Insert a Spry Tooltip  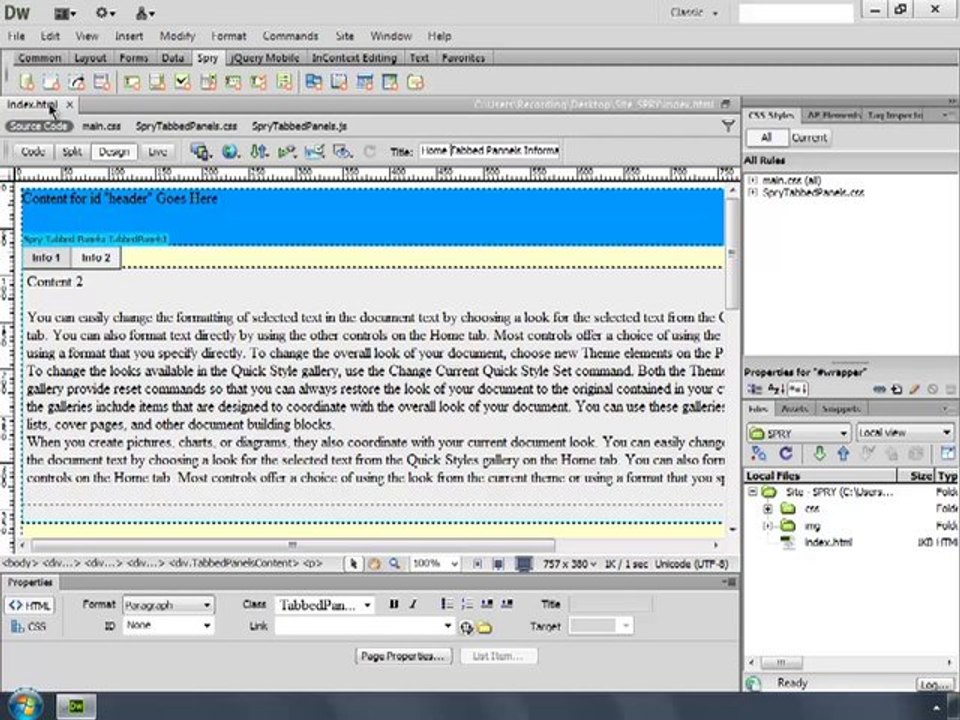pyautogui.click(x=415, y=82)
